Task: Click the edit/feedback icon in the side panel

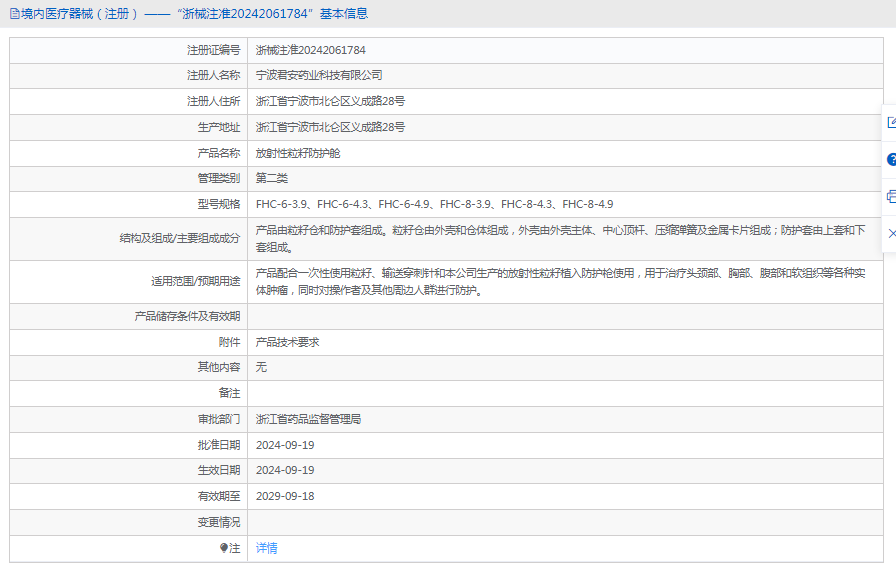Action: pyautogui.click(x=891, y=122)
